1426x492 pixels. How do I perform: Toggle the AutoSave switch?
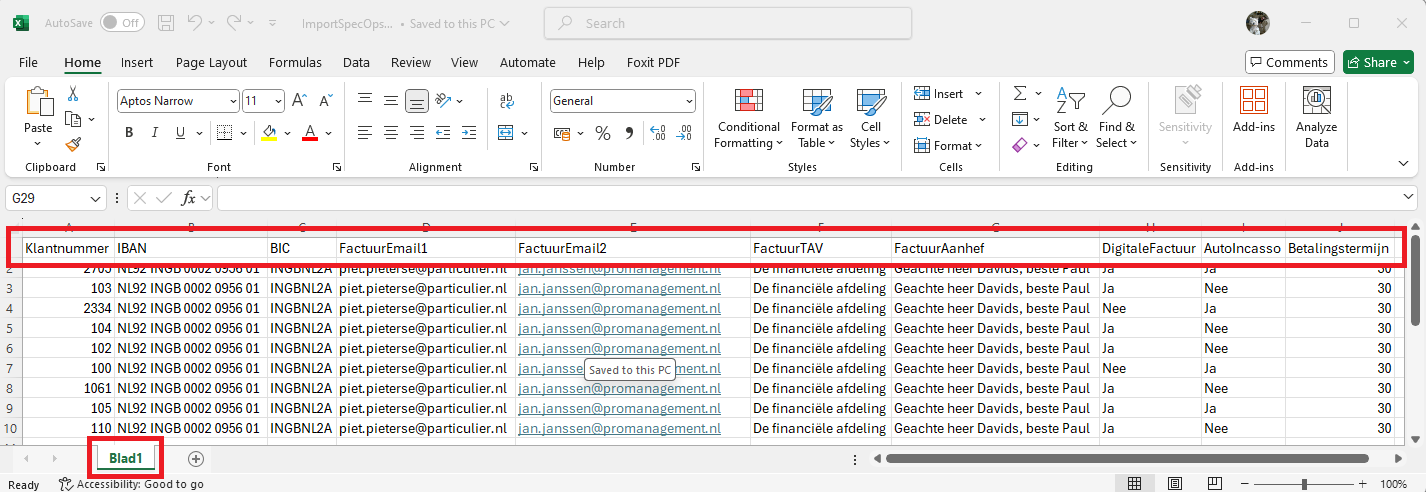coord(122,22)
